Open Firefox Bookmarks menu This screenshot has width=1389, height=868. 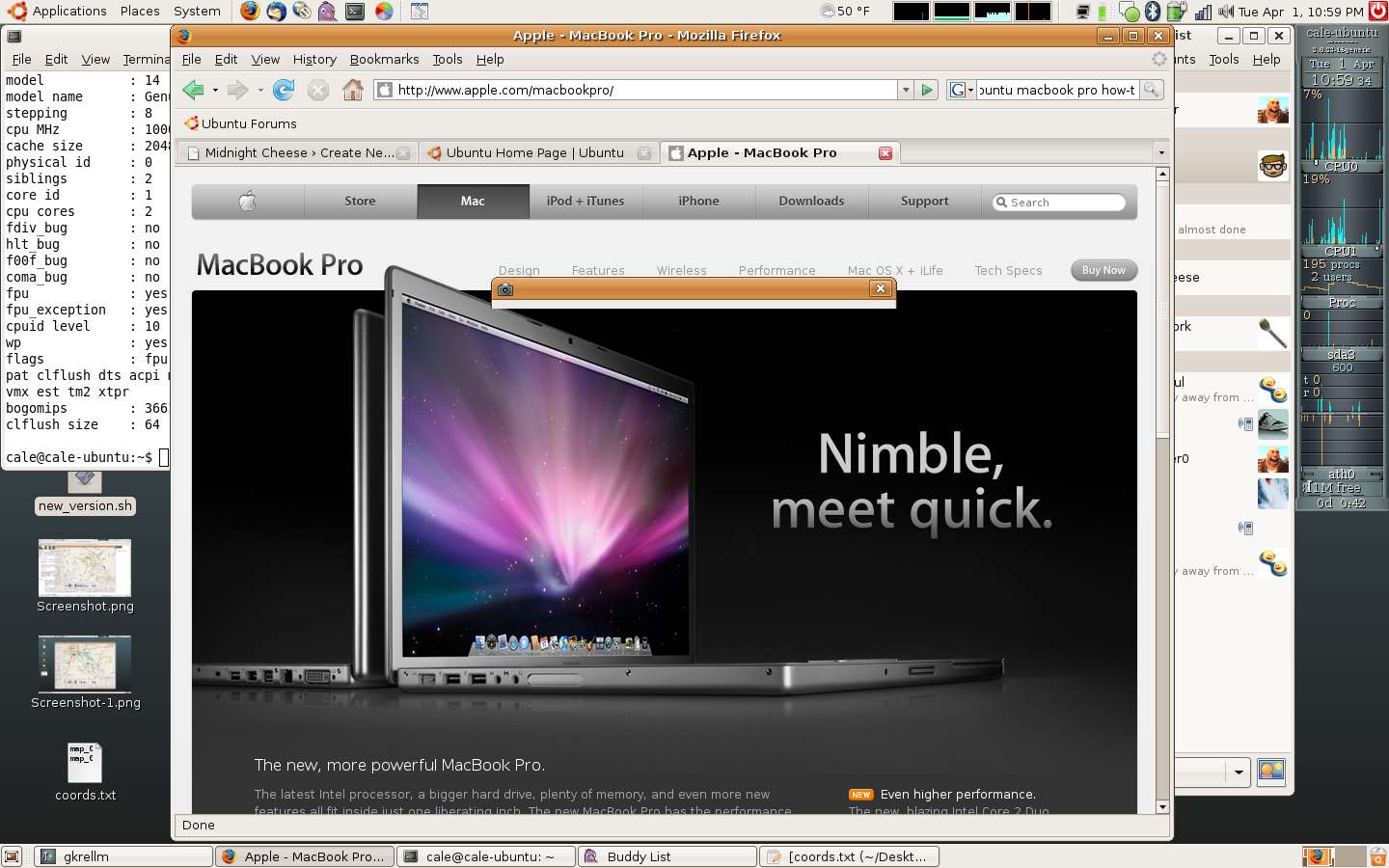[x=384, y=59]
